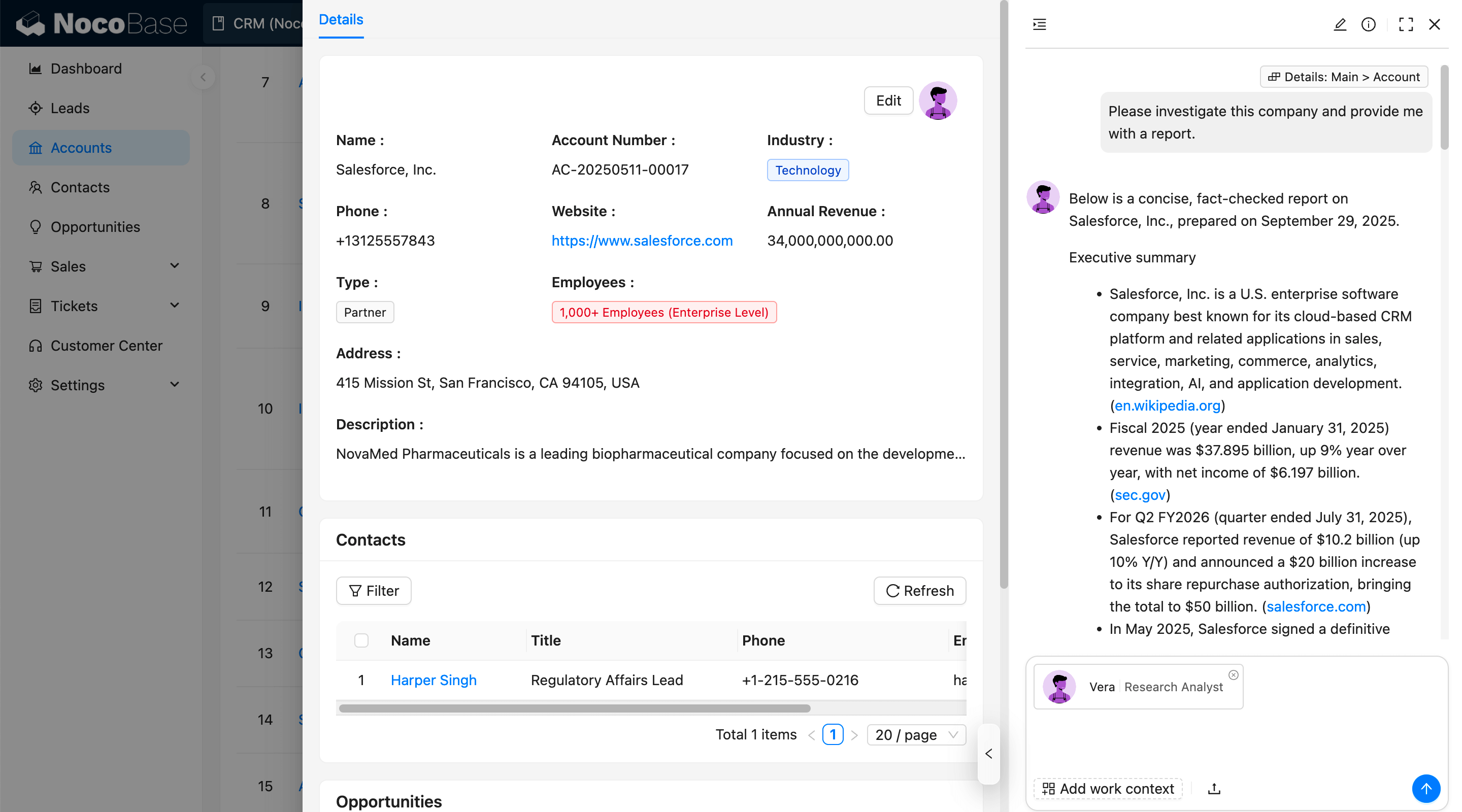Open the info circle icon
The image size is (1462, 812).
(1369, 24)
